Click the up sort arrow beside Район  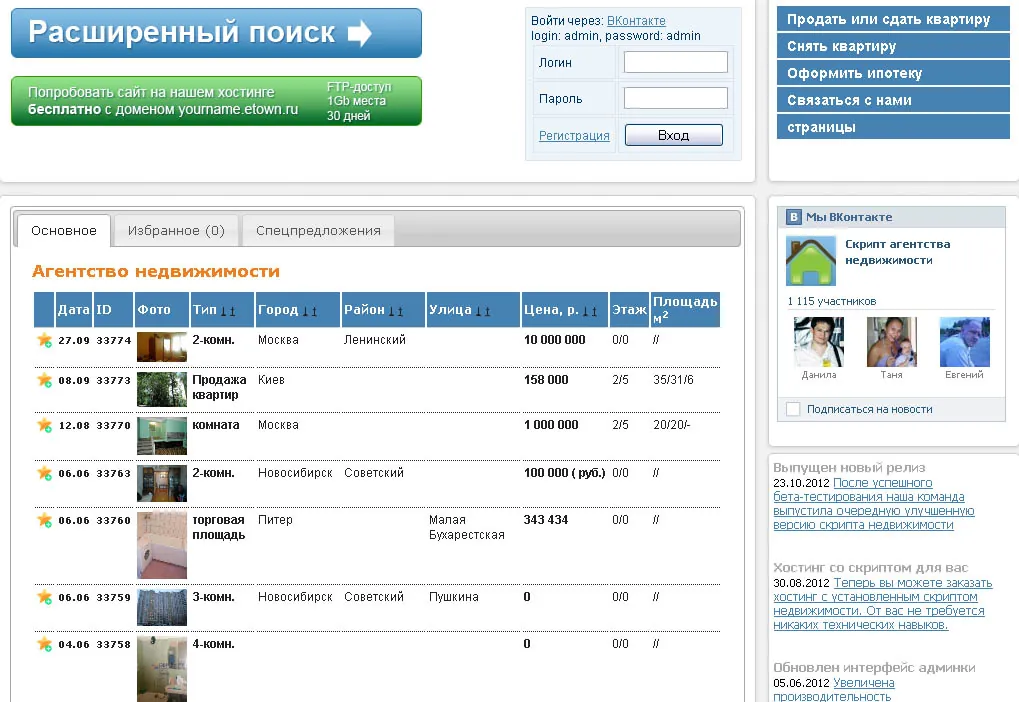[x=400, y=311]
